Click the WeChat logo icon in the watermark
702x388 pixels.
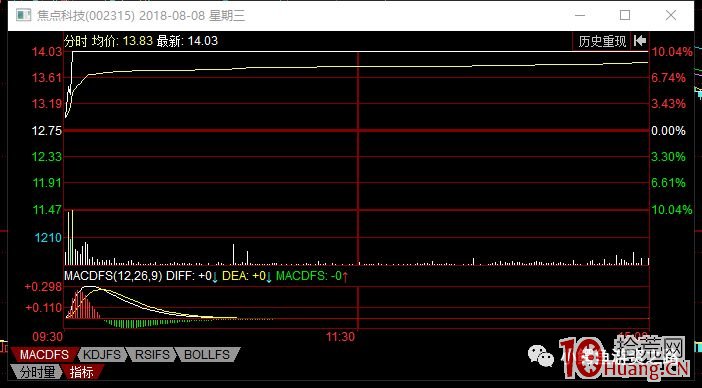point(540,356)
